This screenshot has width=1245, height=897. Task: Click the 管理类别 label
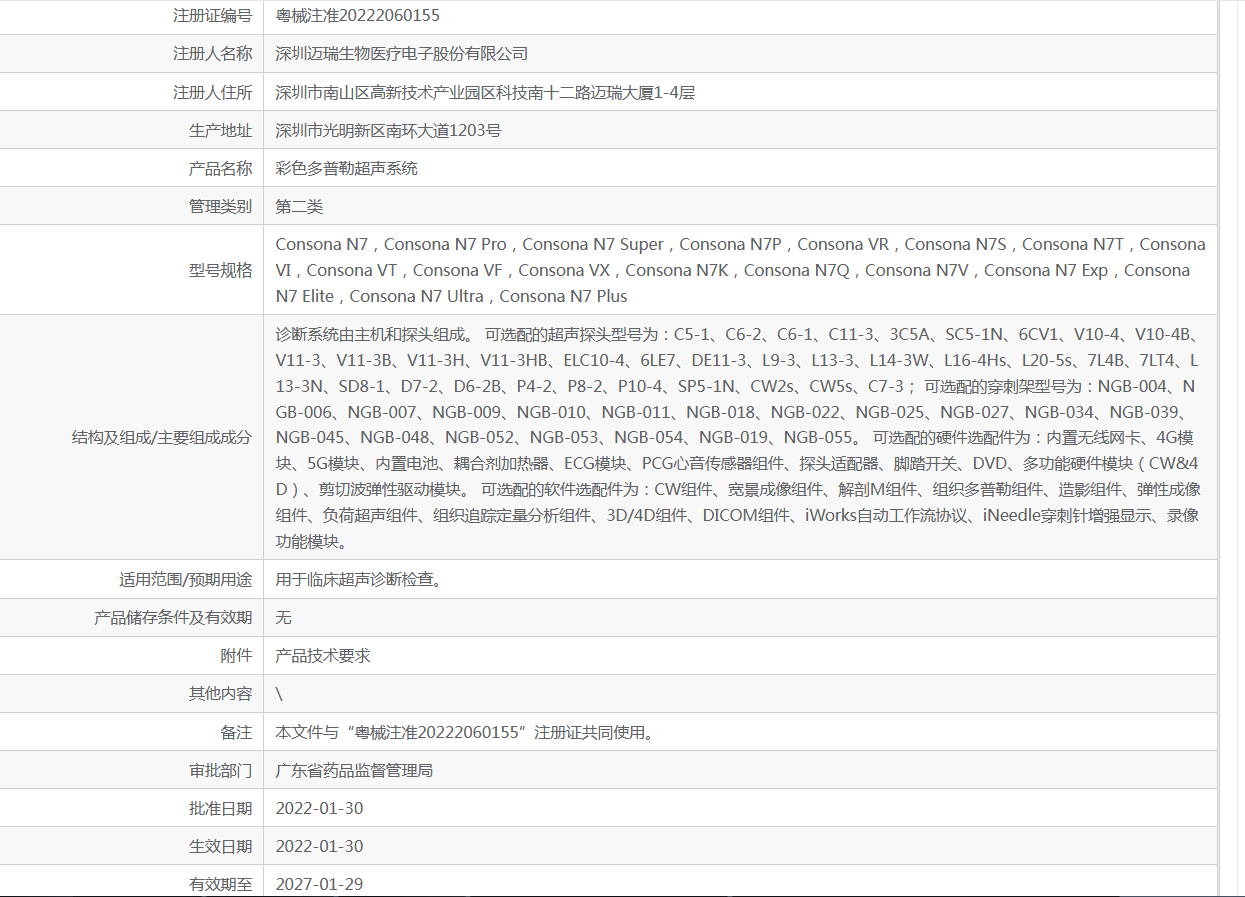220,206
